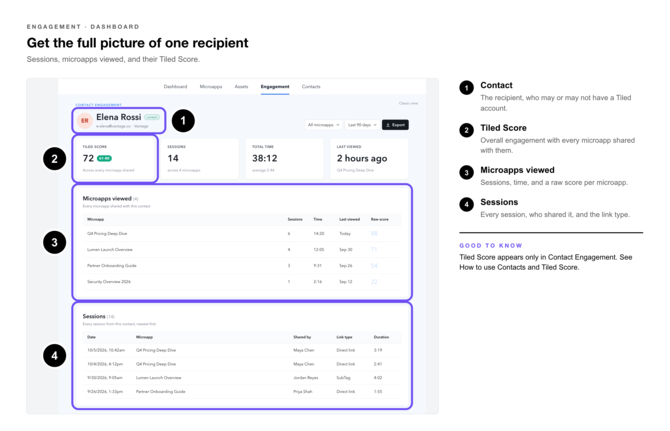The image size is (670, 431).
Task: Click the Date column header
Action: pos(91,337)
